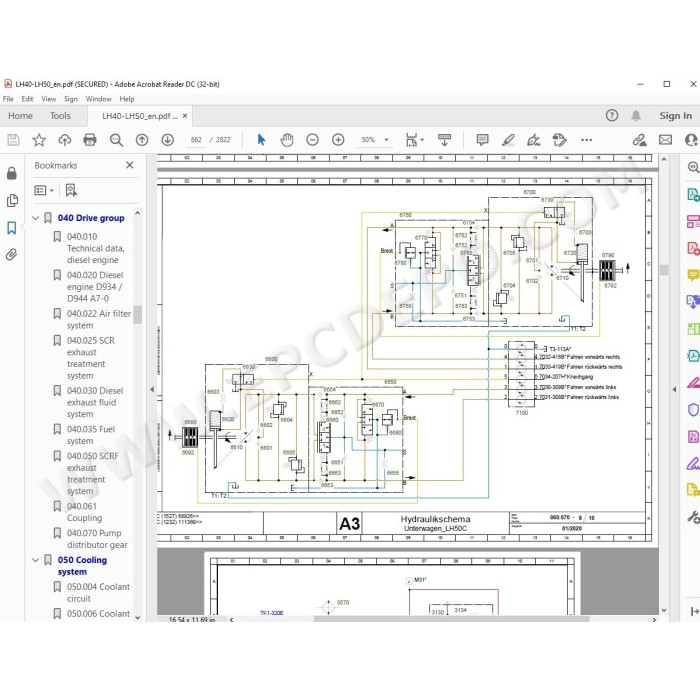Screen dimensions: 700x700
Task: Print the document with the printer icon
Action: coord(90,140)
